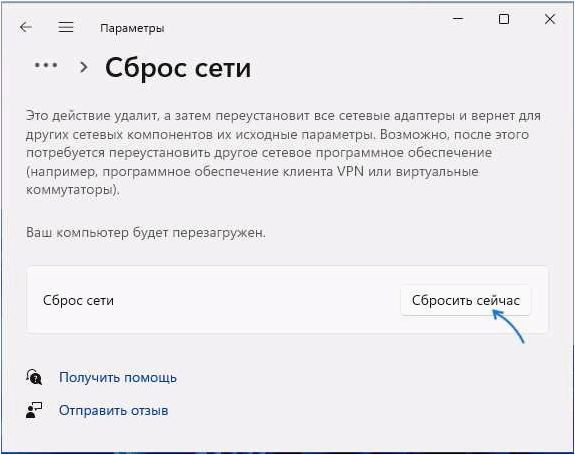Click the Параметры window title
This screenshot has height=455, width=575.
132,28
